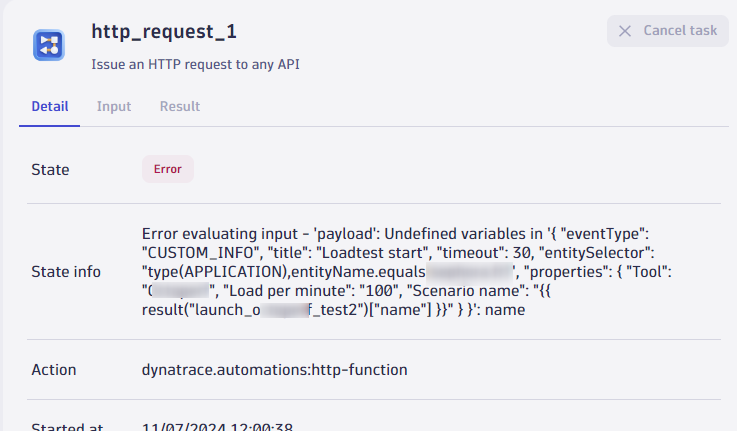The width and height of the screenshot is (737, 431).
Task: Click the X icon inside Cancel task
Action: pyautogui.click(x=625, y=30)
